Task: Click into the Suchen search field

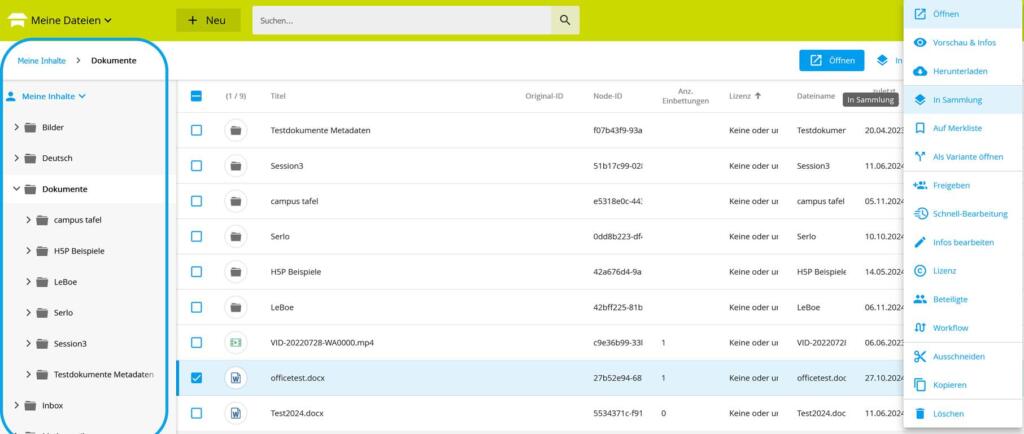Action: [x=402, y=20]
